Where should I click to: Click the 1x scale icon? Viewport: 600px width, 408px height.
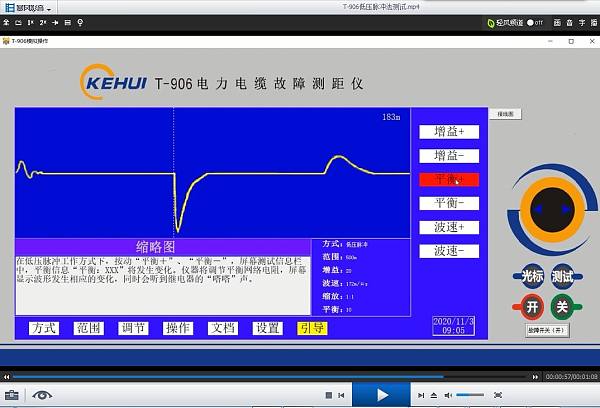point(31,23)
